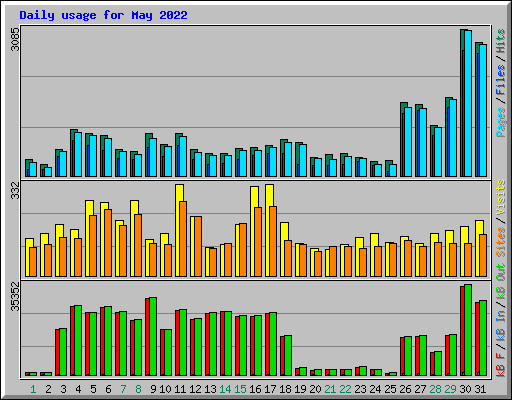Viewport: 512px width, 400px height.
Task: Click the day 4 label on the x-axis
Action: click(x=78, y=389)
